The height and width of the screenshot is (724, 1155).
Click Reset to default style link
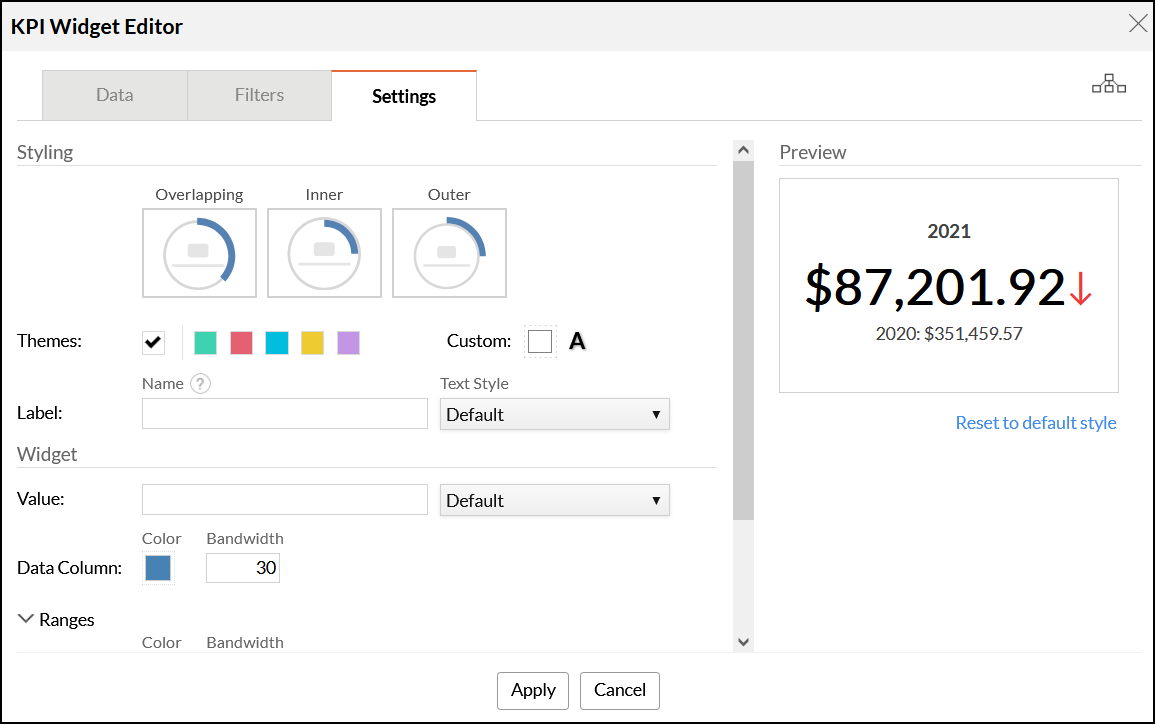(1035, 423)
